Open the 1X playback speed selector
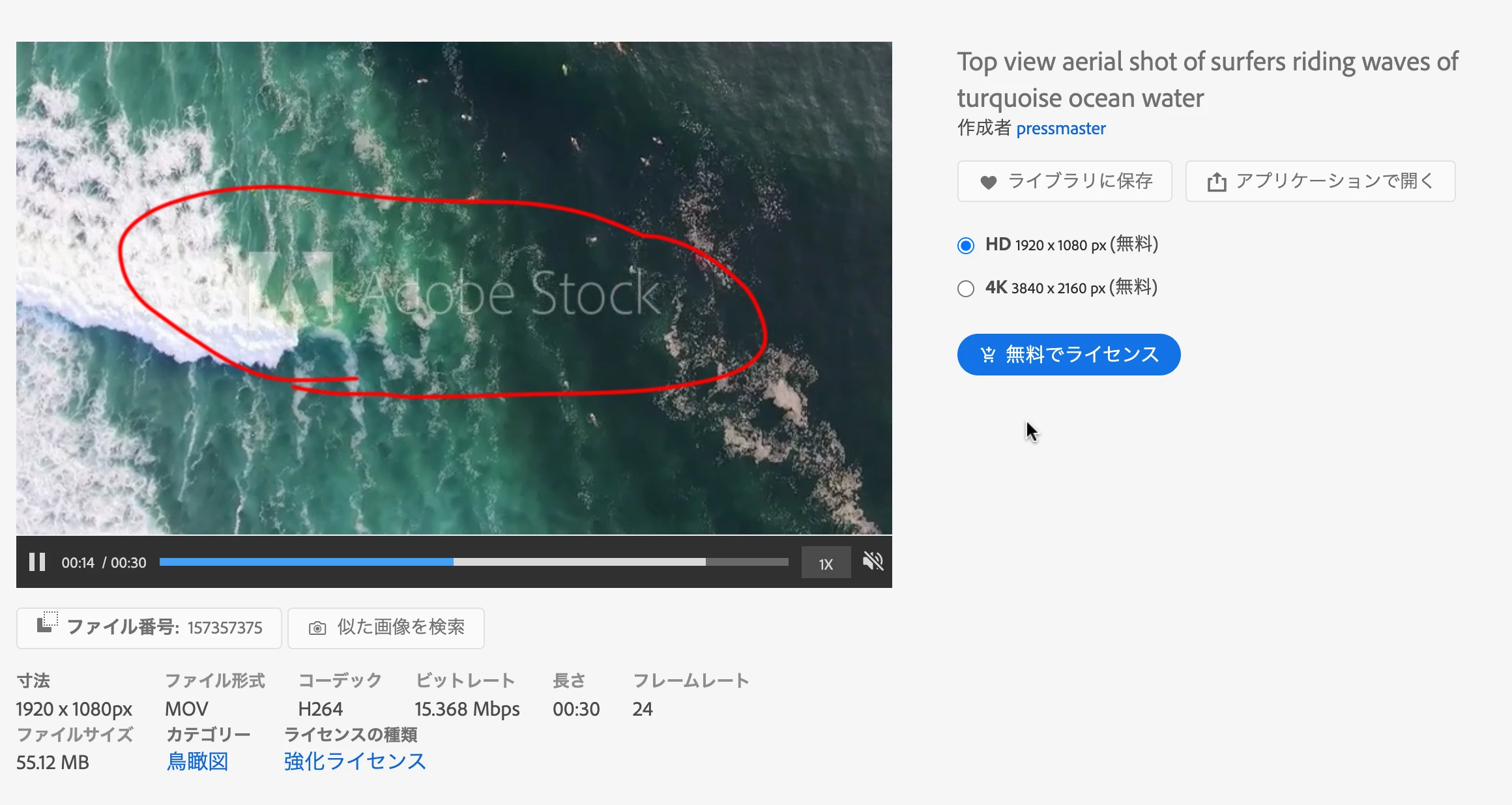The width and height of the screenshot is (1512, 805). (826, 563)
